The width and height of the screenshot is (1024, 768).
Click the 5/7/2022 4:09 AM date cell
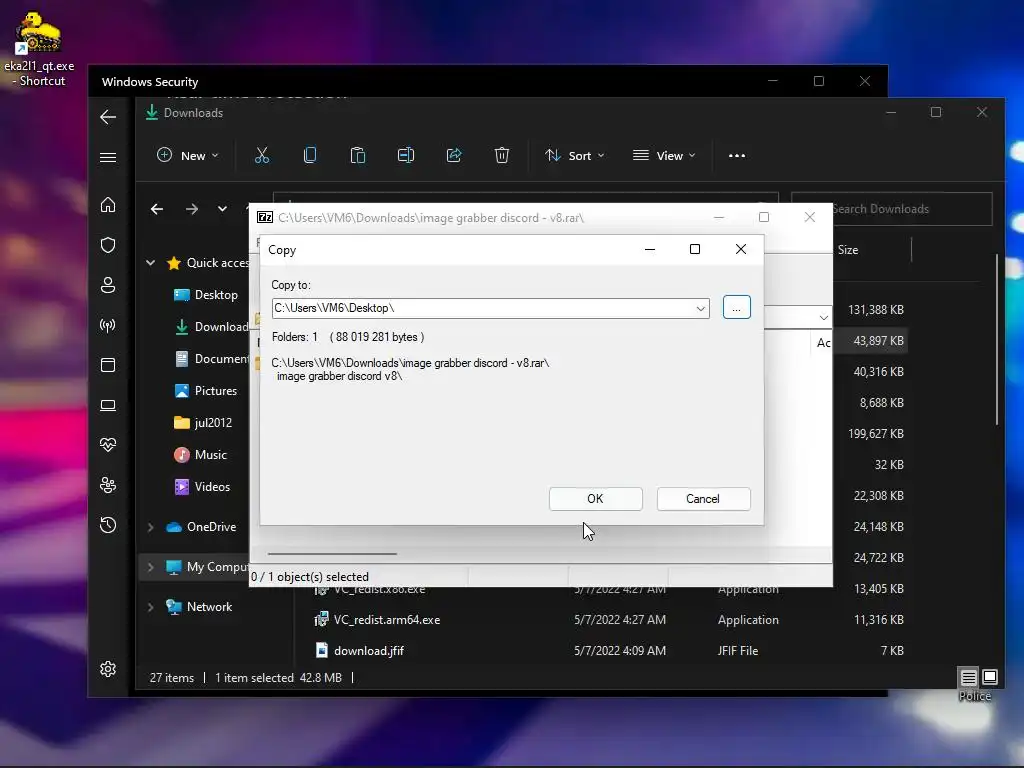pyautogui.click(x=620, y=651)
